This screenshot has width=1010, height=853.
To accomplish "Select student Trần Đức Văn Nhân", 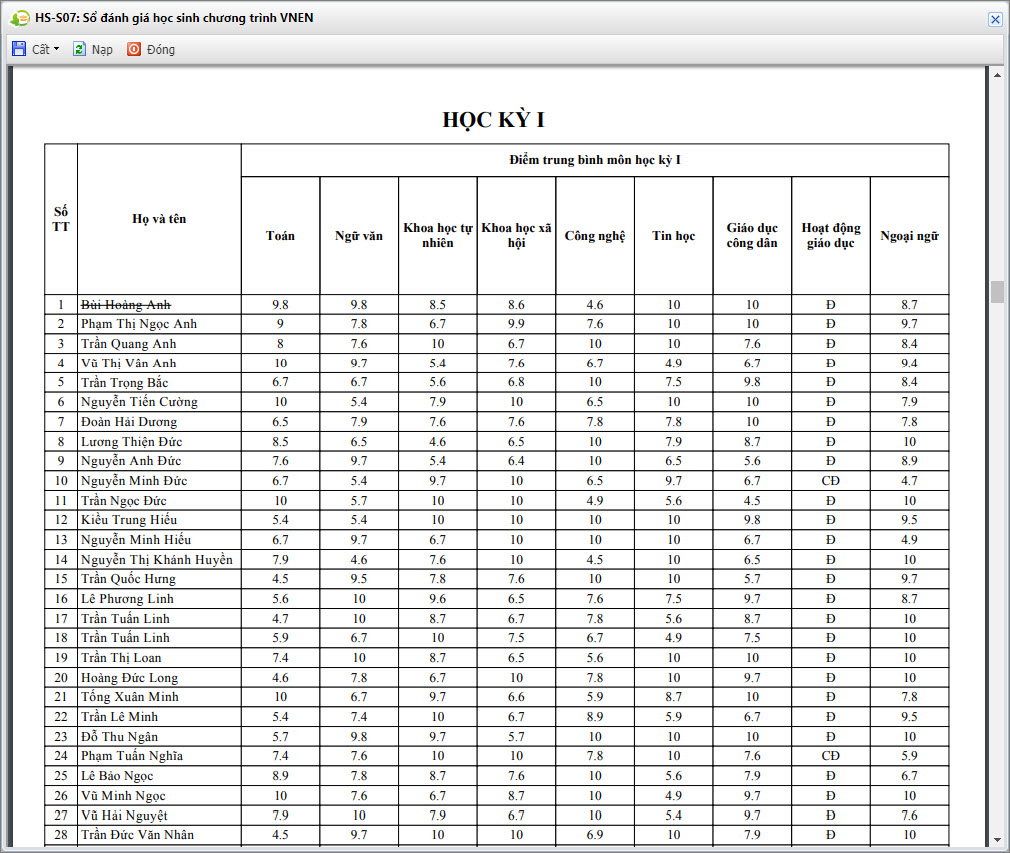I will (x=137, y=835).
